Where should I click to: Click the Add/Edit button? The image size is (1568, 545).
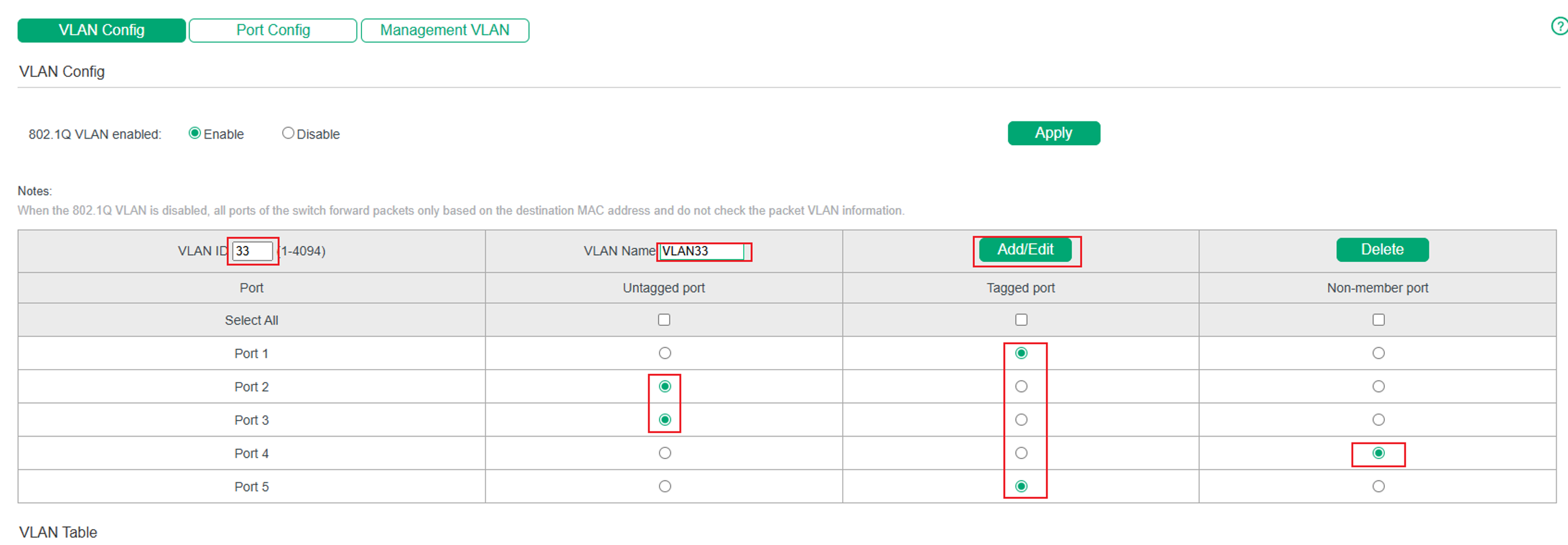point(1025,250)
